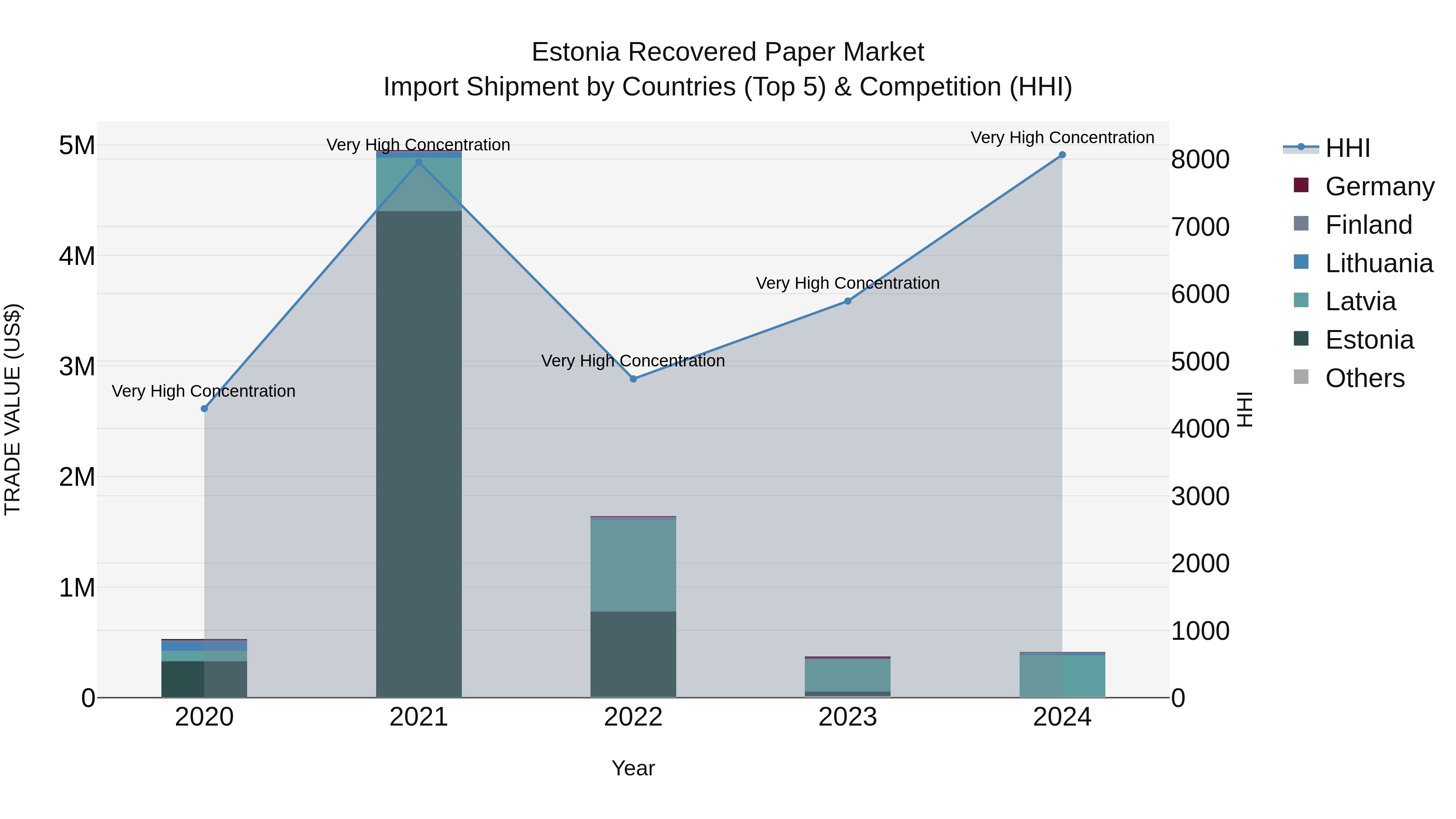This screenshot has height=819, width=1456.
Task: Click the 1M trade value tick label
Action: click(77, 587)
